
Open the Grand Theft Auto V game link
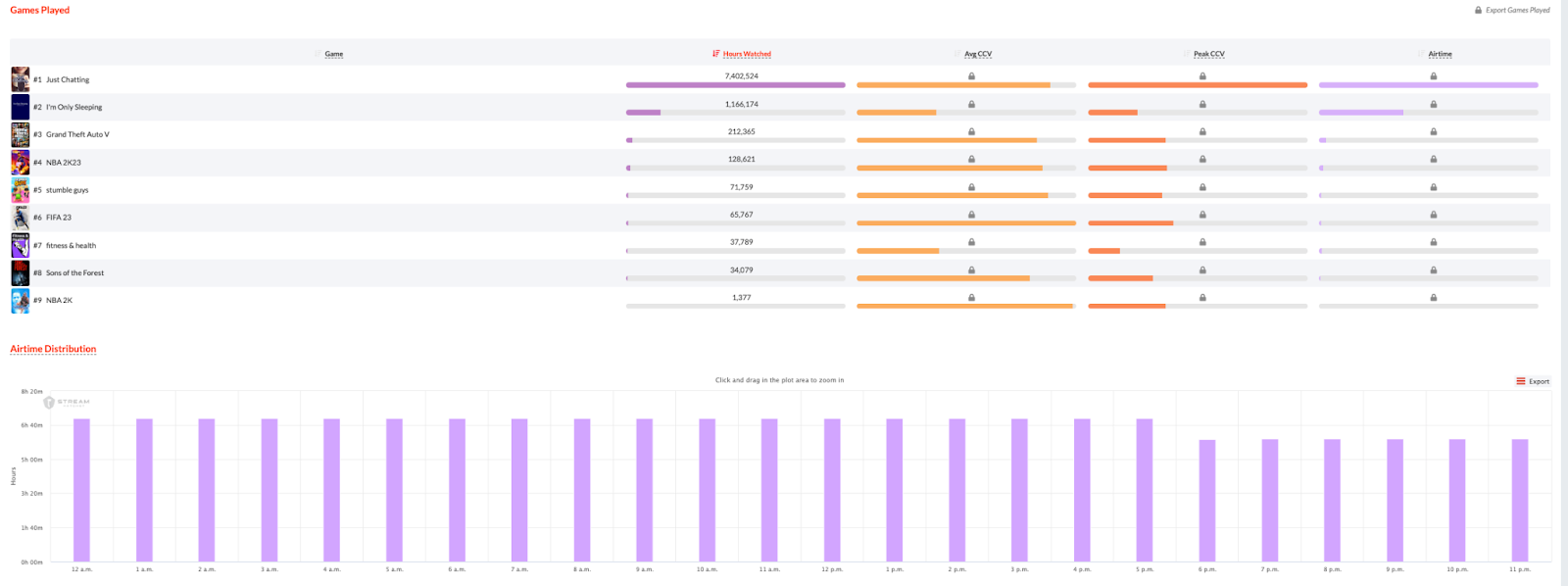point(77,134)
